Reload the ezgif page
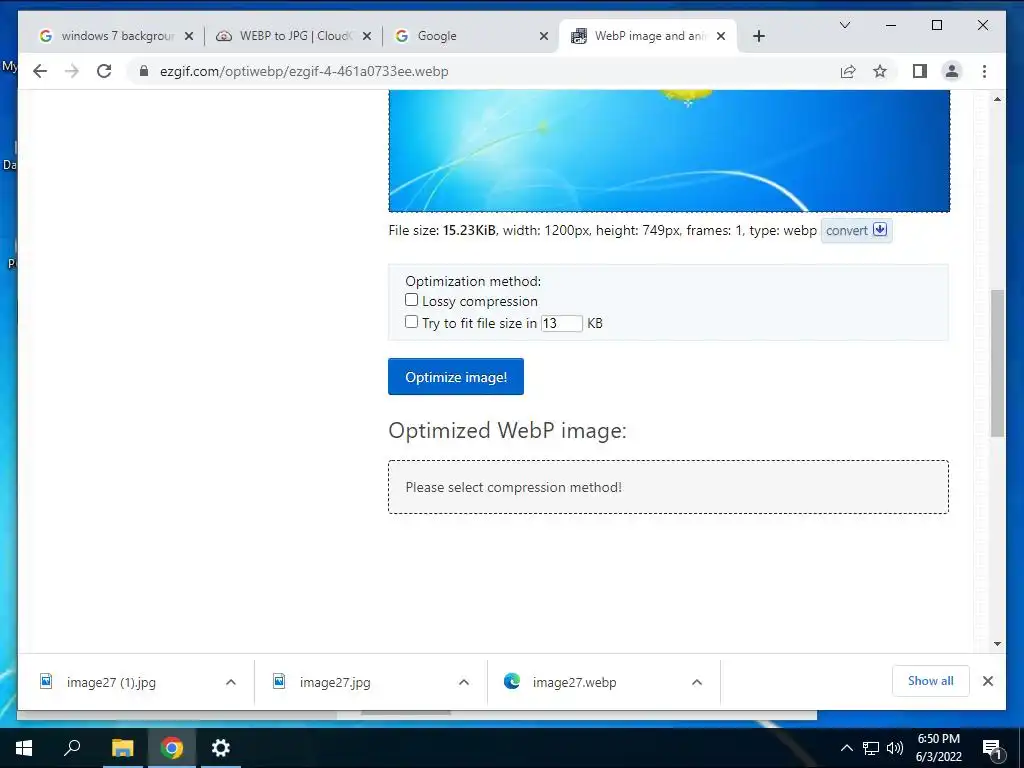The height and width of the screenshot is (768, 1024). [104, 71]
